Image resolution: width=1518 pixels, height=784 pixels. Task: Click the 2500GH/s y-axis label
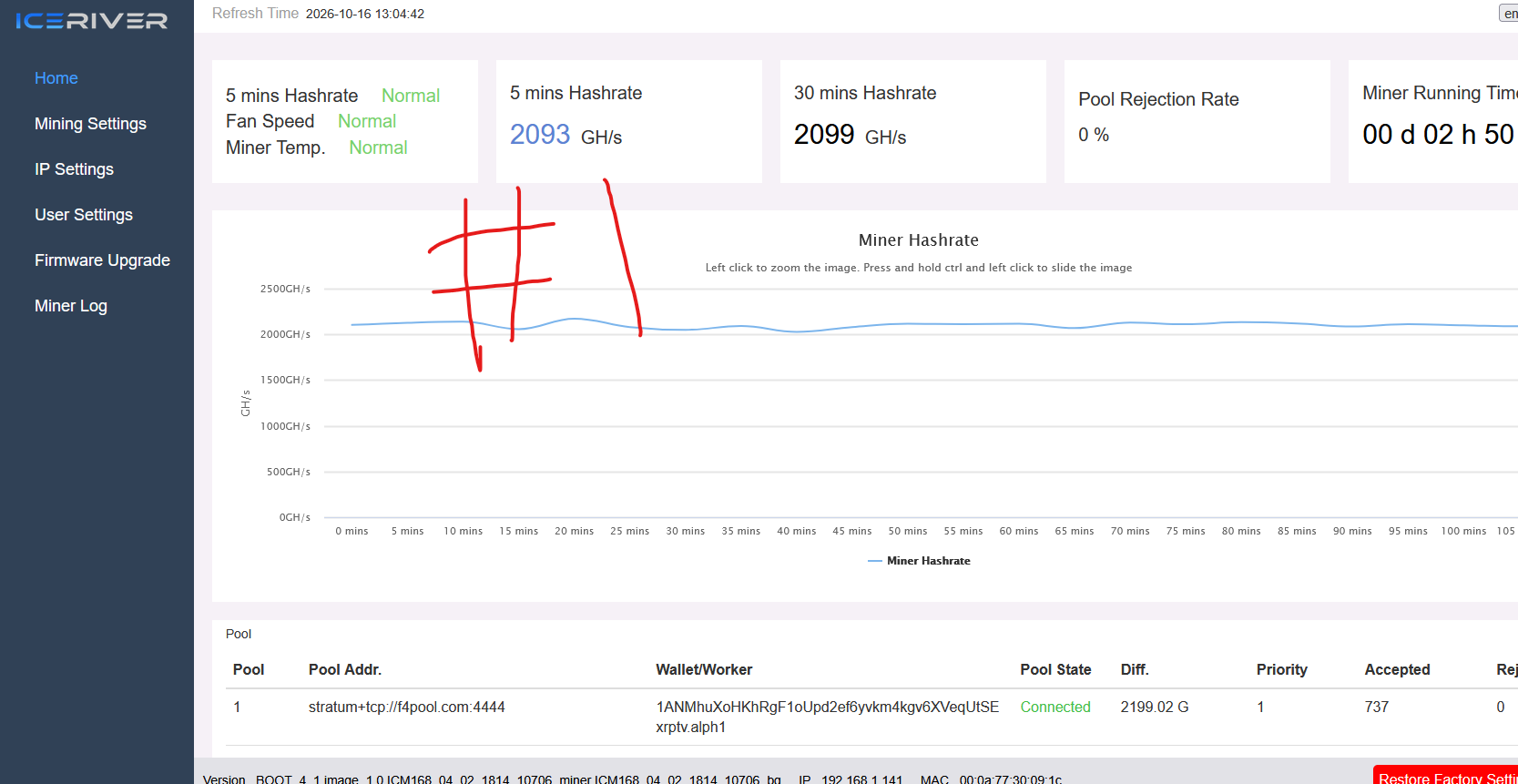(x=285, y=289)
